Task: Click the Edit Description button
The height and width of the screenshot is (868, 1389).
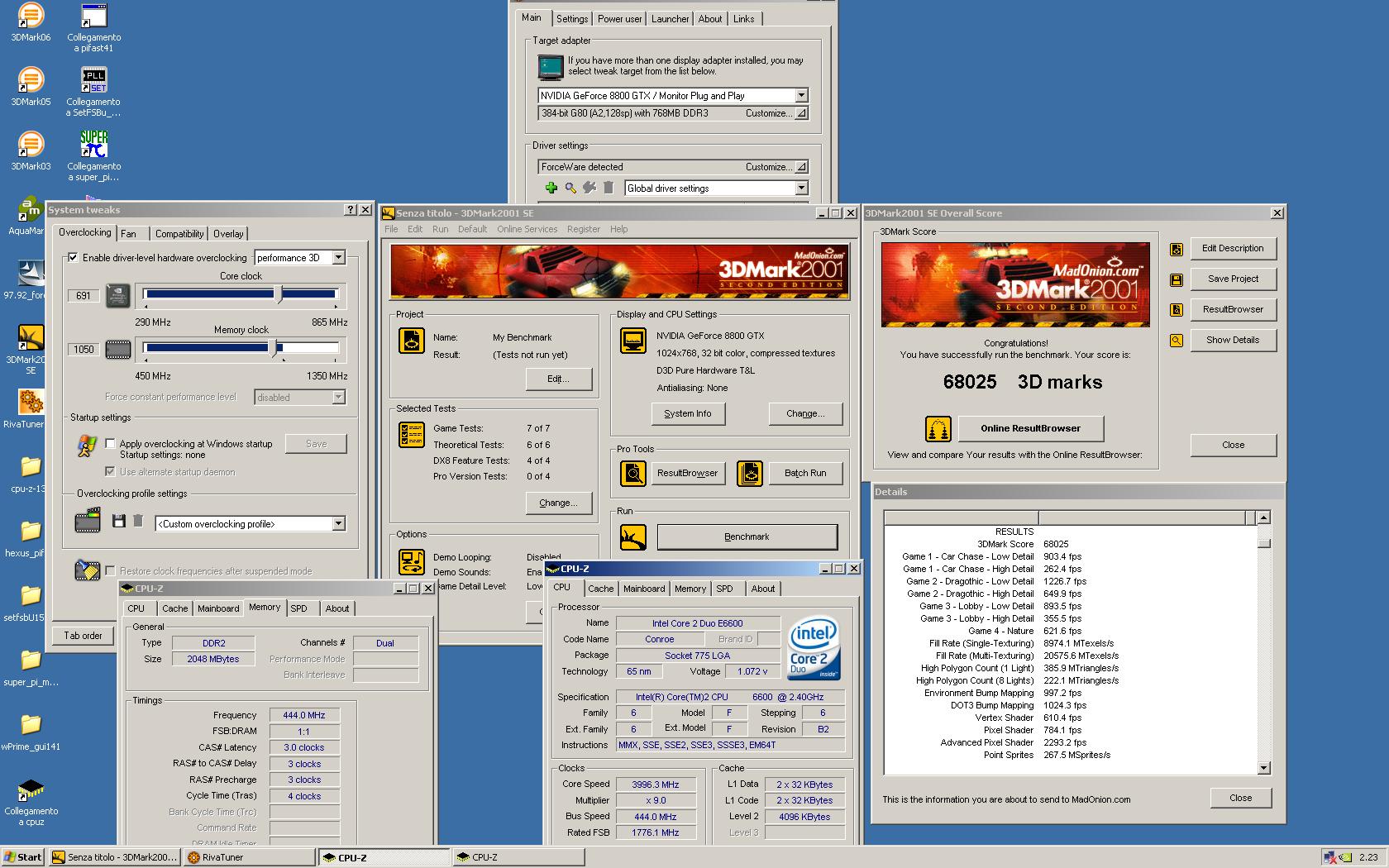Action: (x=1233, y=248)
